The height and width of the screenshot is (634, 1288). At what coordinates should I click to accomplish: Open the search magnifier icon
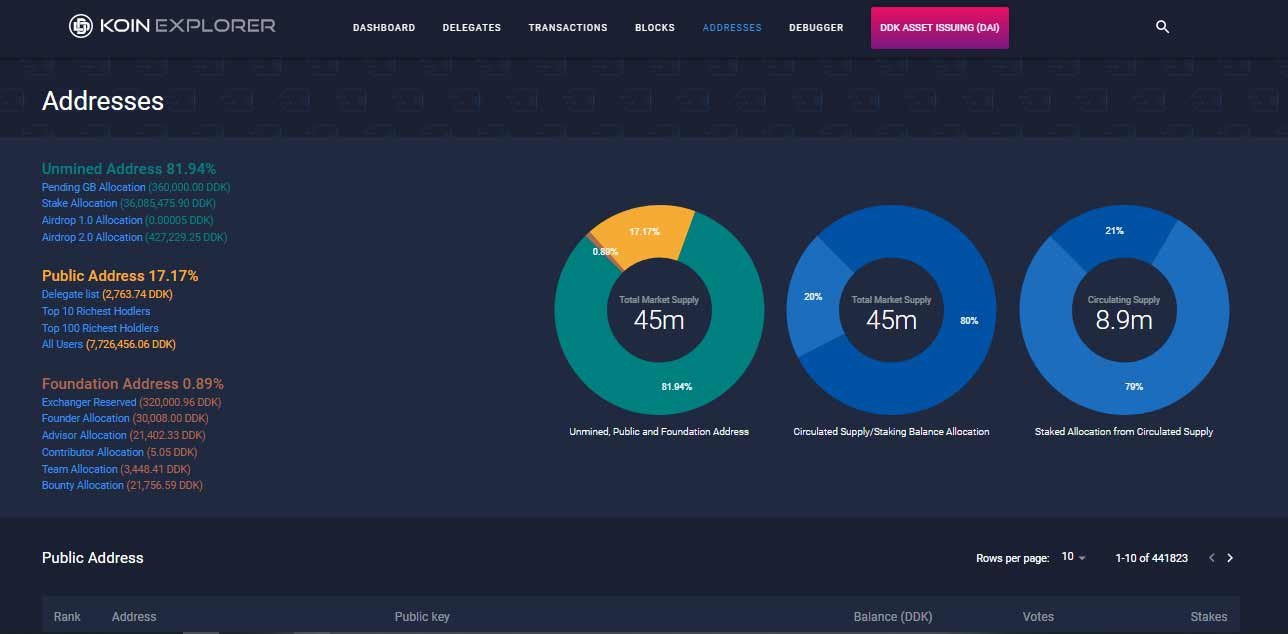point(1162,27)
